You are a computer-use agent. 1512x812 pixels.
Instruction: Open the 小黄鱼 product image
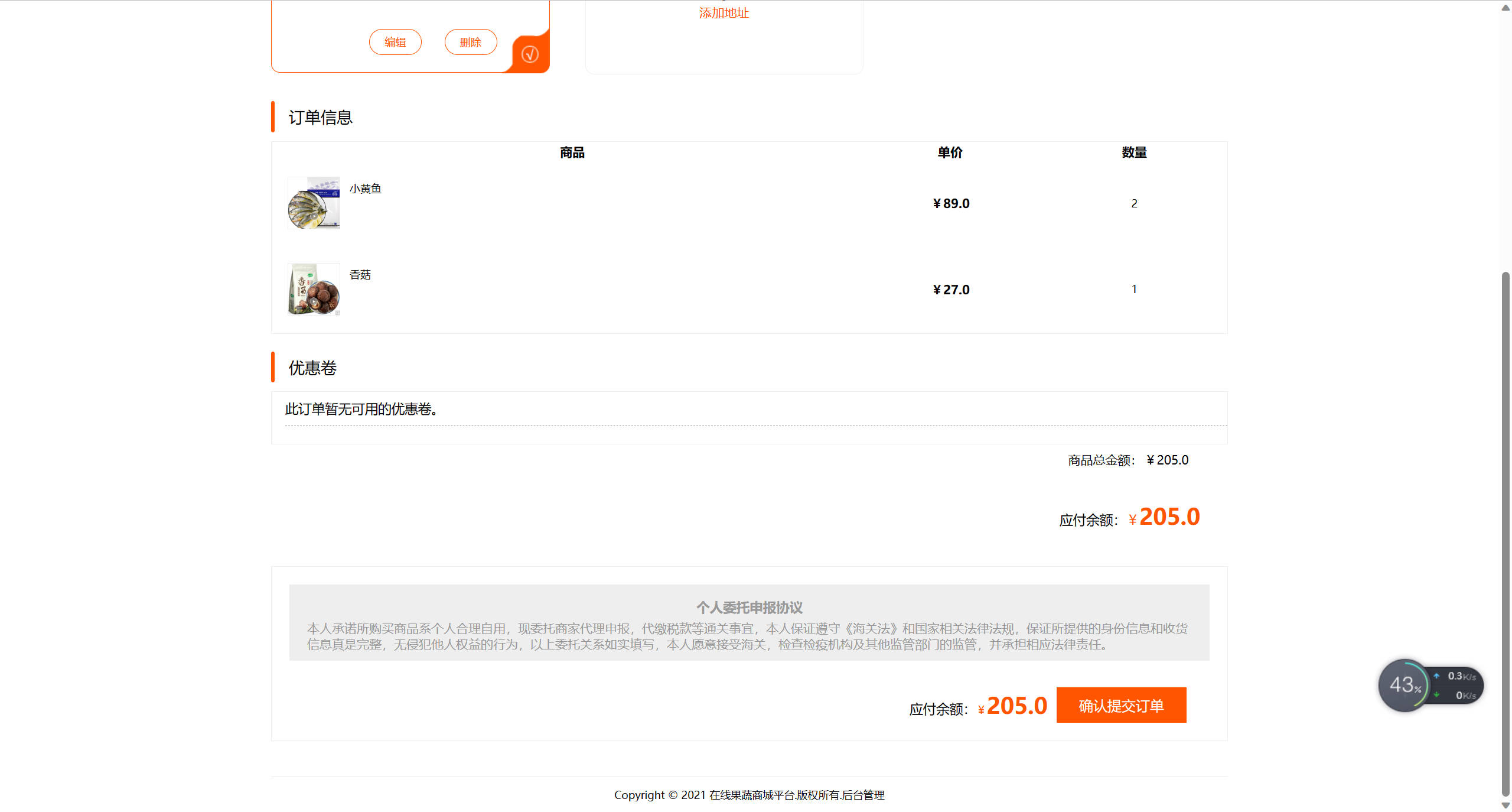tap(313, 203)
